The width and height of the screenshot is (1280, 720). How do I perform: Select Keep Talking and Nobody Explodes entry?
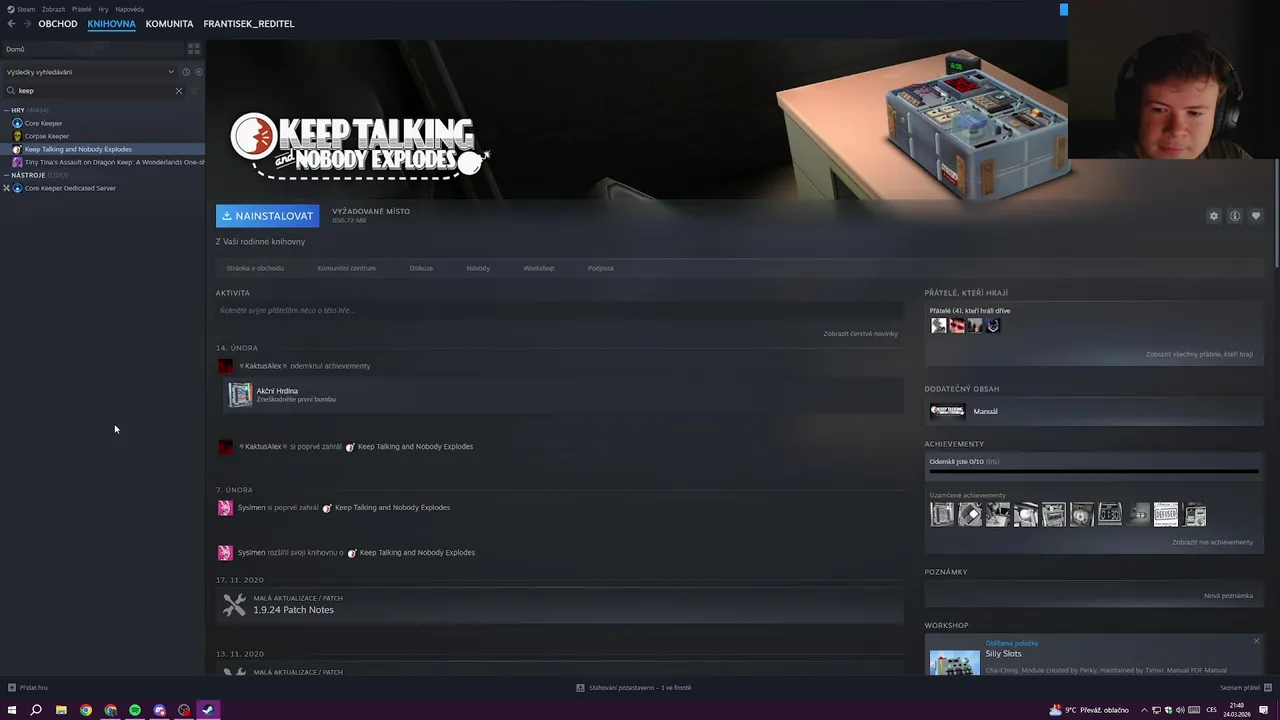(104, 149)
